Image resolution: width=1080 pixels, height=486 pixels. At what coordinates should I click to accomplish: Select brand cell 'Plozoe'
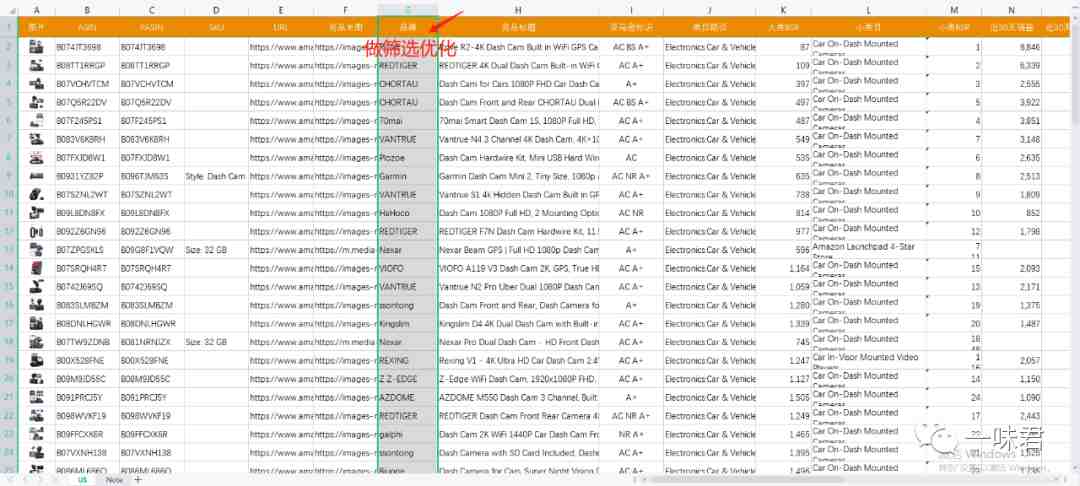point(408,158)
